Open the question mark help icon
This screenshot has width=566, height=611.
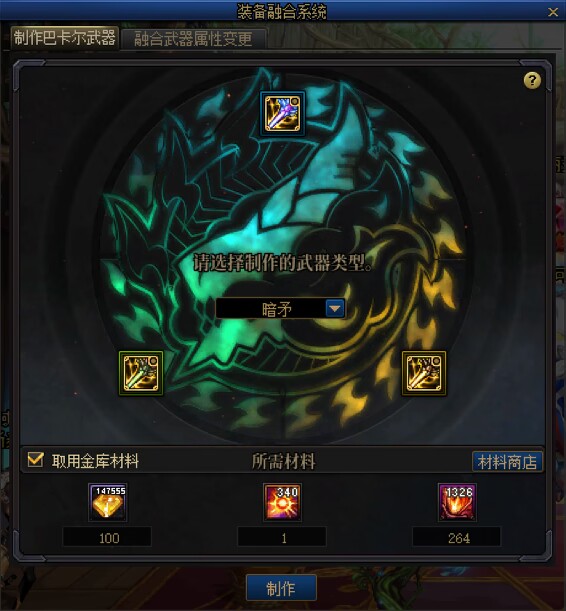[532, 81]
